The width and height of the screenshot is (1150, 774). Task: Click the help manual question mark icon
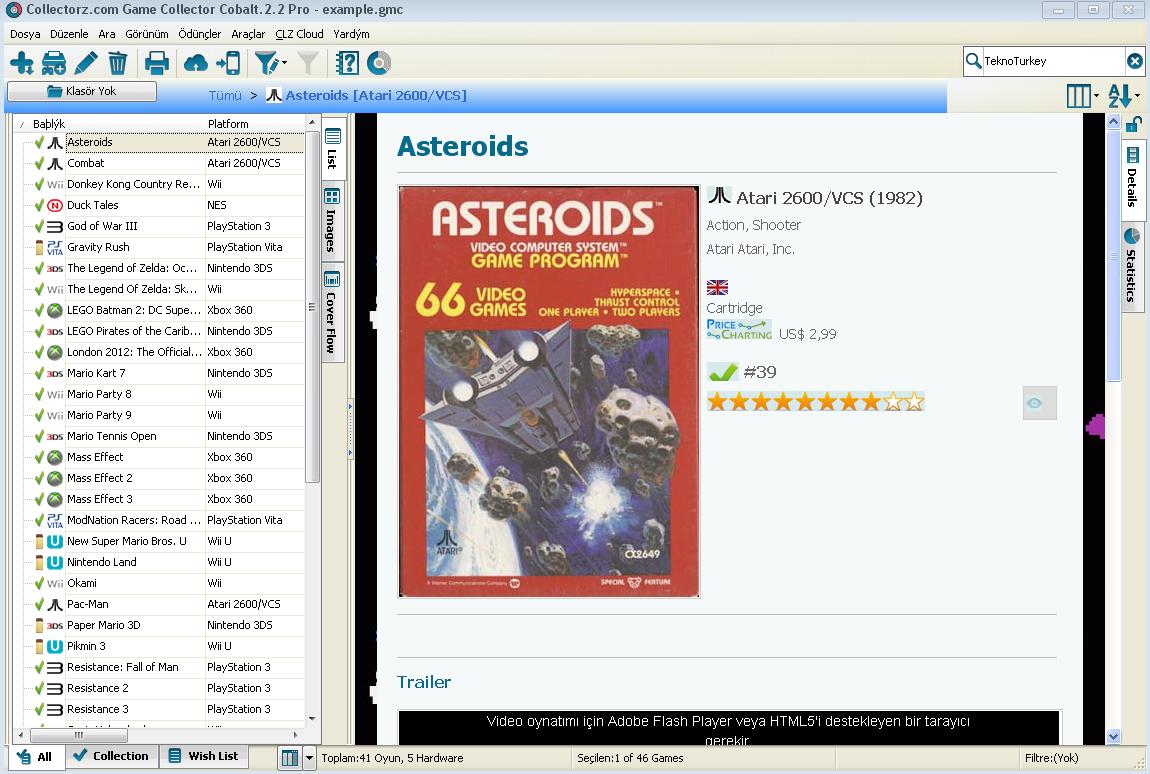click(347, 64)
